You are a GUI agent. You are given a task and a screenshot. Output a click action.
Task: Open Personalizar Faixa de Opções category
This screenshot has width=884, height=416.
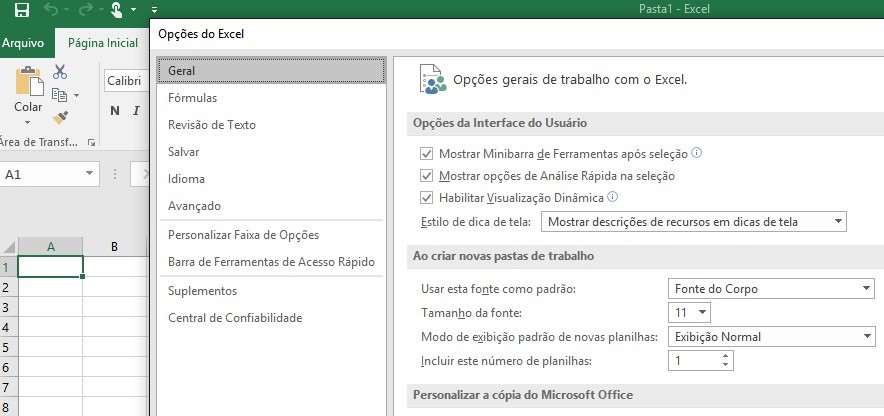point(272,234)
